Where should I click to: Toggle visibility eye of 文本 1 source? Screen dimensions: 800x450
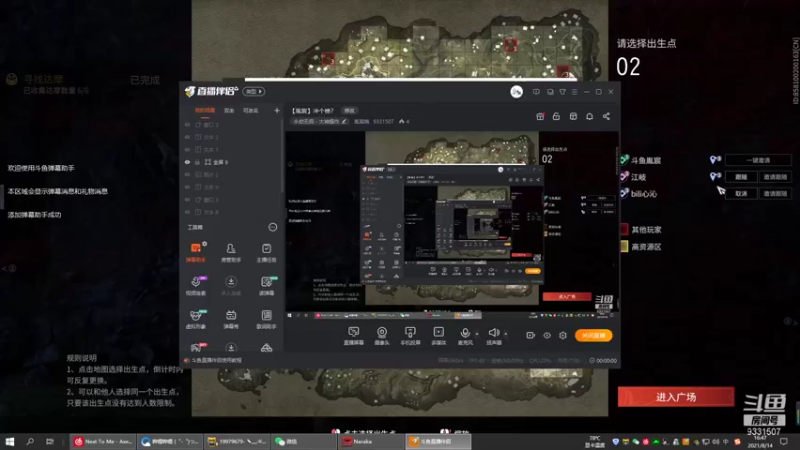pos(187,149)
